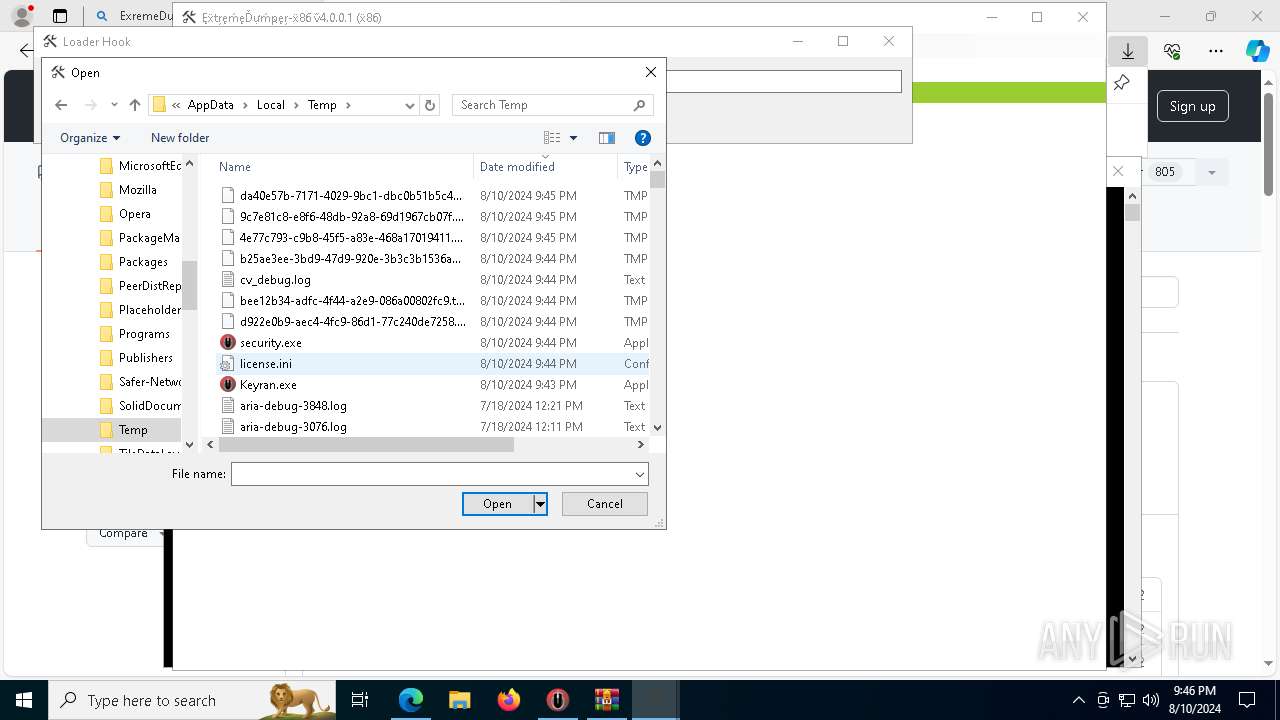Open the browser downloads icon

click(1128, 51)
